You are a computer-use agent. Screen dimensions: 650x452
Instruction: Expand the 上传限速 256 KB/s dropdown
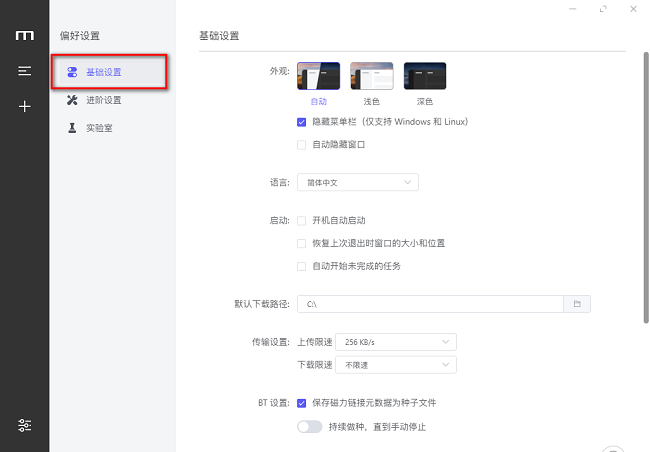point(395,342)
